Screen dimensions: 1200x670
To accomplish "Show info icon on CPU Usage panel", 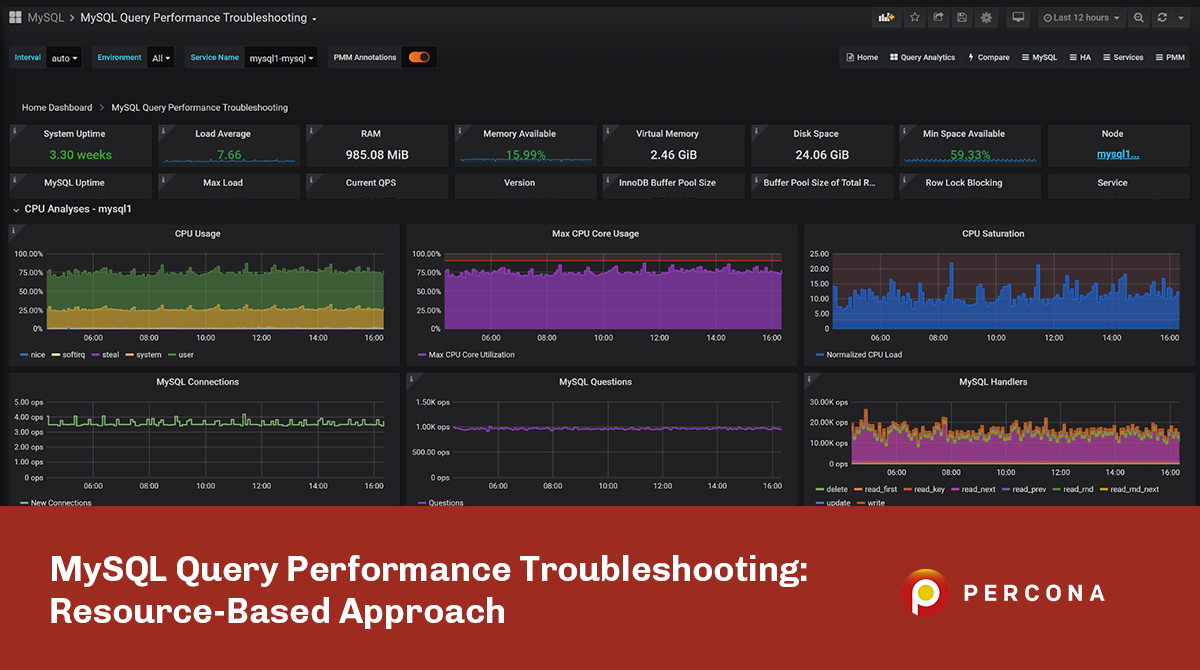I will click(x=13, y=230).
